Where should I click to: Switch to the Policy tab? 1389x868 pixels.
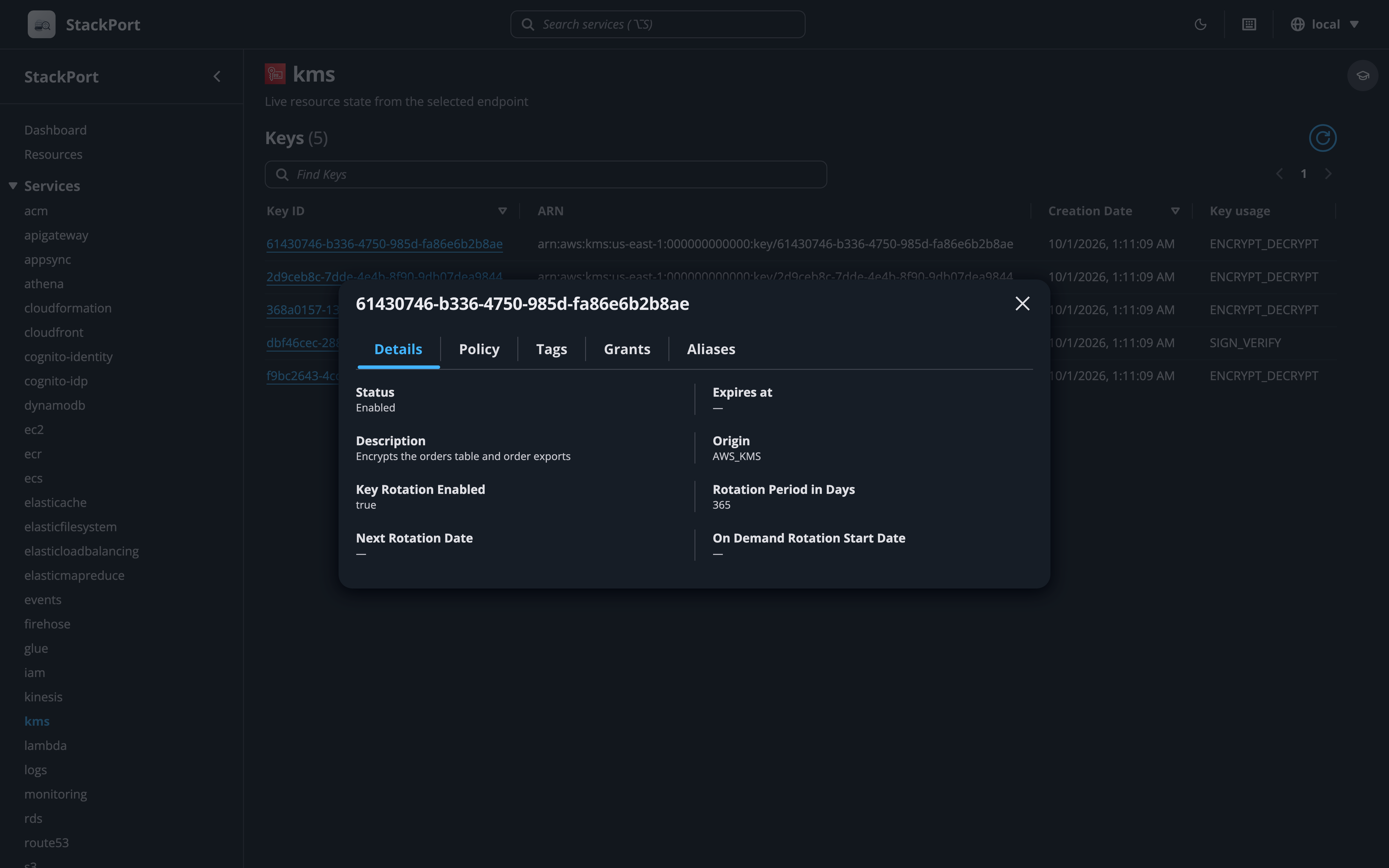(479, 349)
